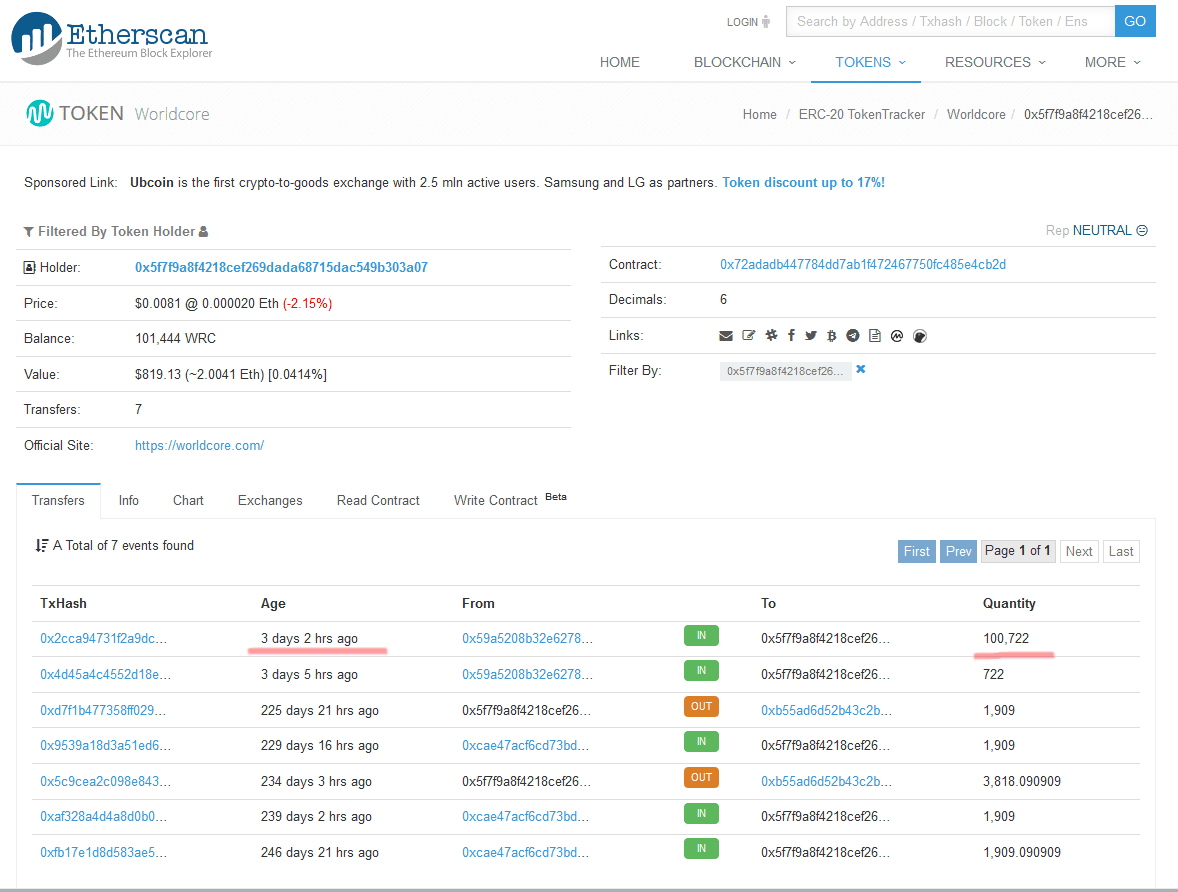Click the LOGIN link with user icon
The height and width of the screenshot is (892, 1178).
click(748, 22)
